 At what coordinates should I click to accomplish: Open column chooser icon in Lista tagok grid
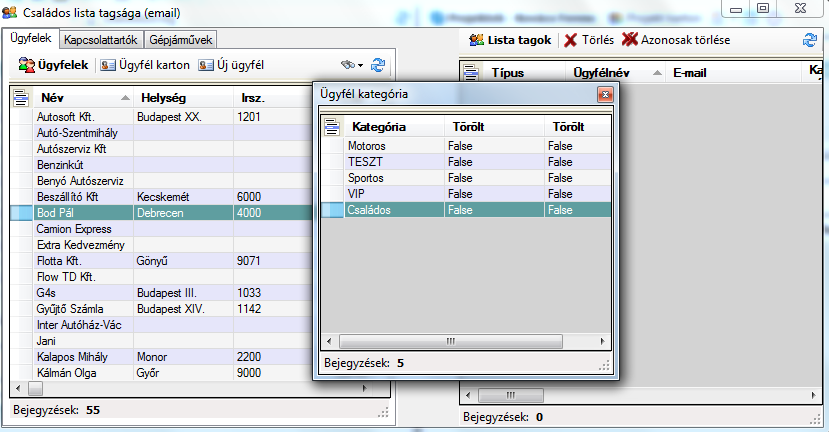click(471, 73)
